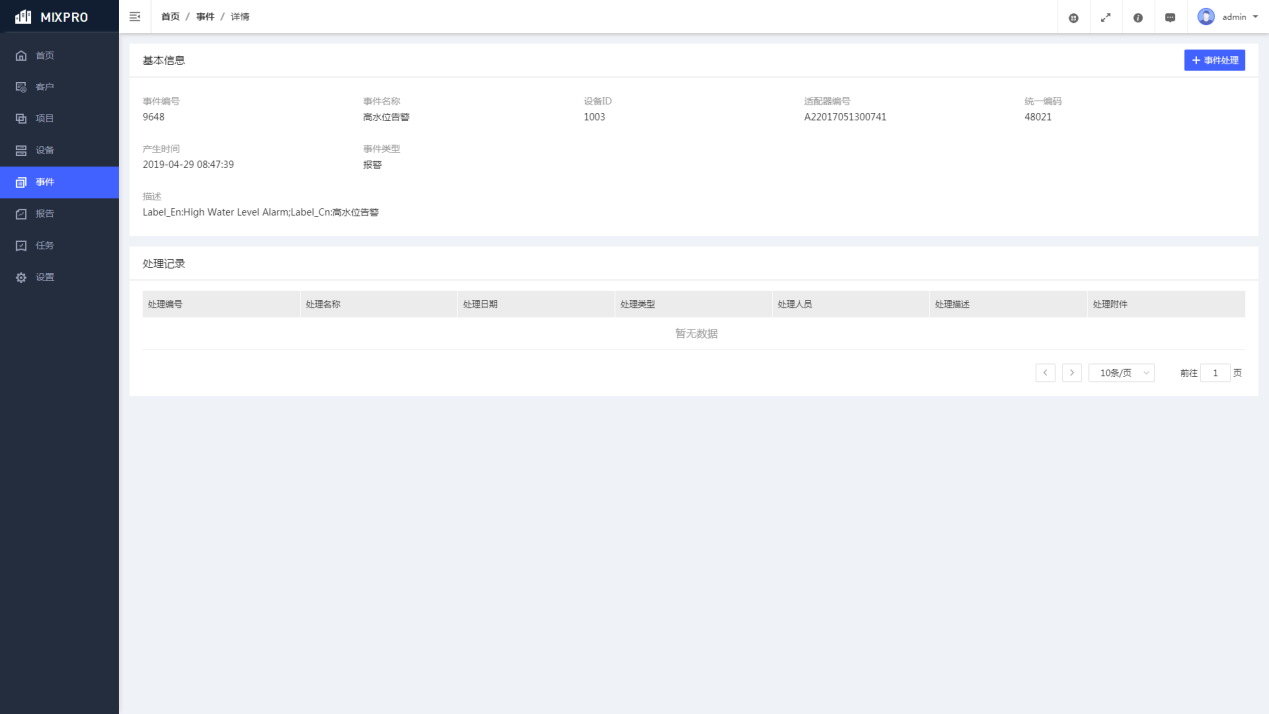Viewport: 1269px width, 714px height.
Task: Open 任务 in the sidebar
Action: [45, 246]
